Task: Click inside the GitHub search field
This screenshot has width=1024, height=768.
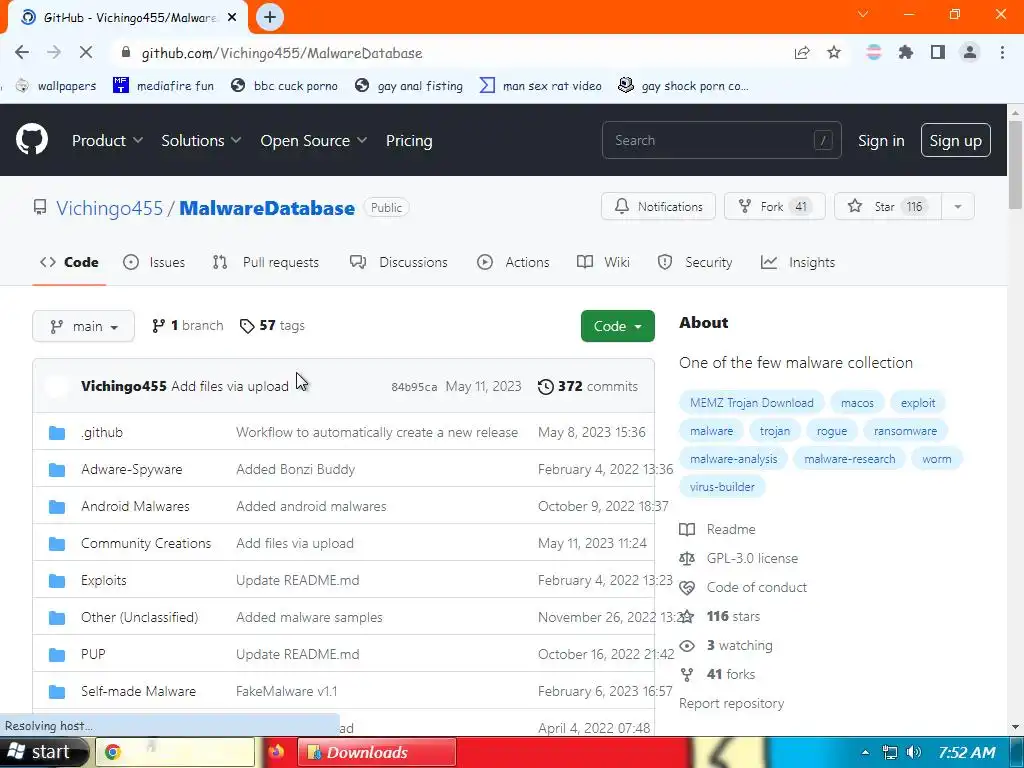Action: [x=722, y=140]
